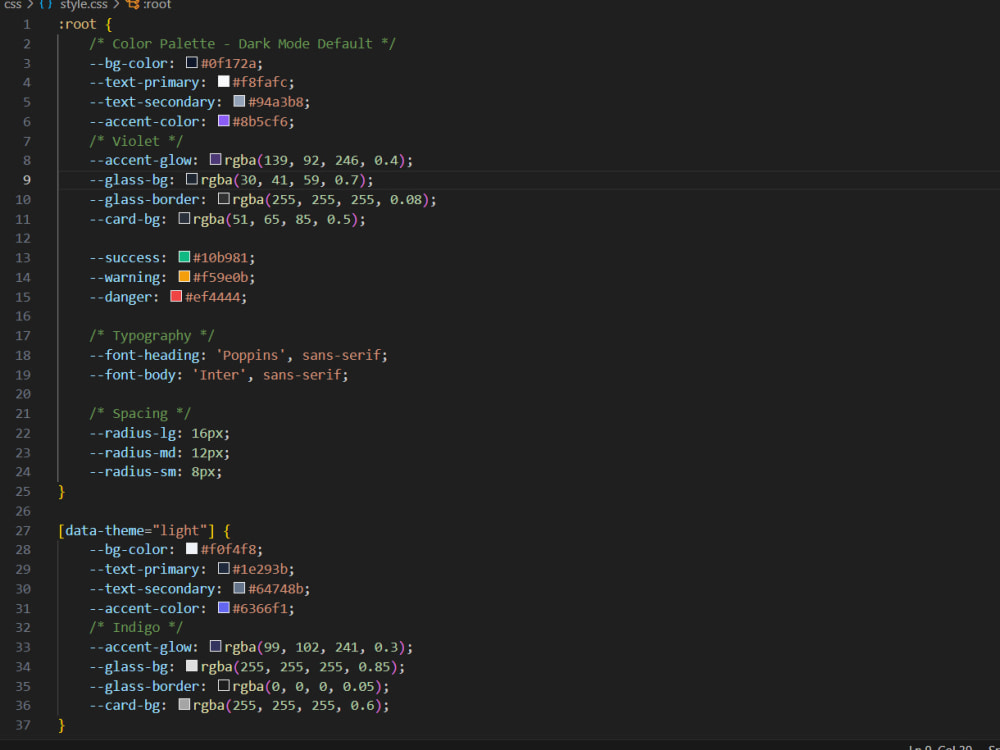Click the --radius-lg property name

(132, 433)
